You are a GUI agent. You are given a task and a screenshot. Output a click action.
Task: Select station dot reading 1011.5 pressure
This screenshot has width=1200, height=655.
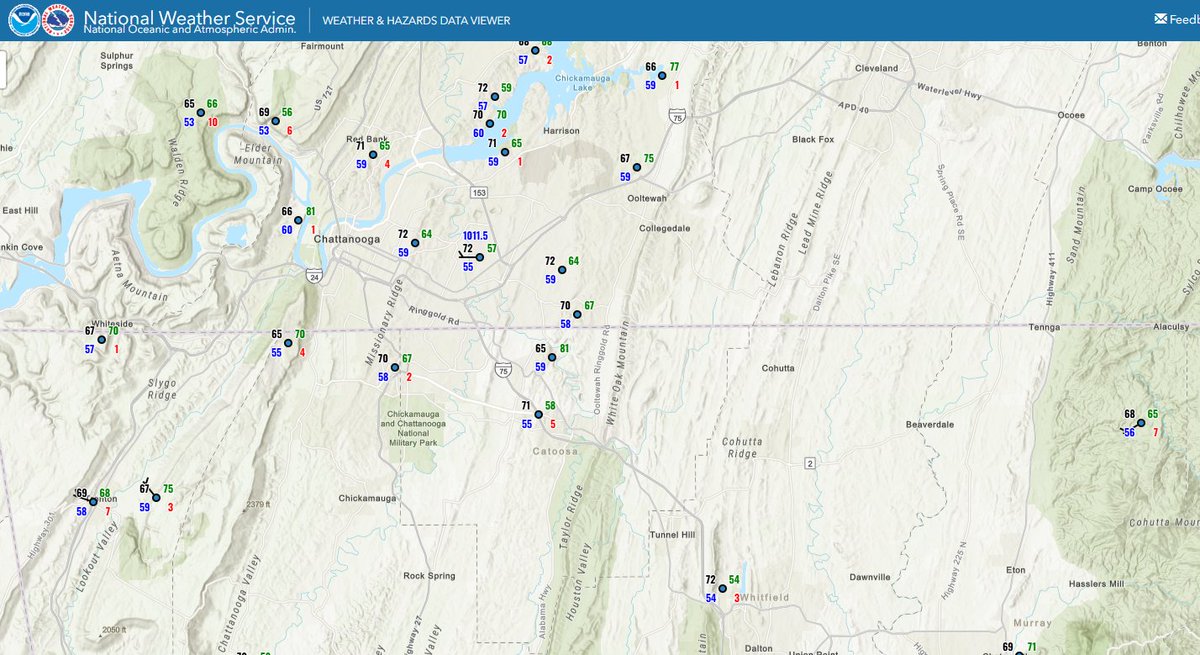coord(480,258)
